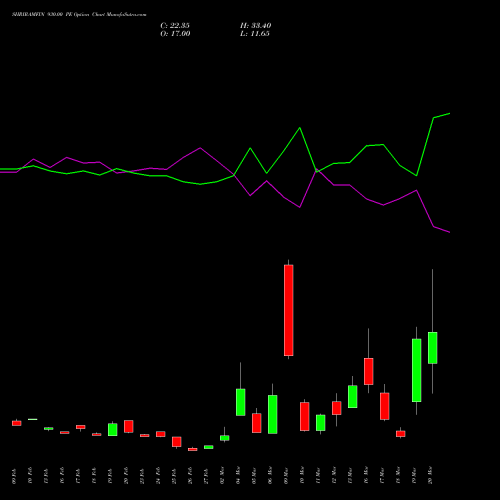Click the 02 Mar date label
Viewport: 500px width, 500px height.
point(222,476)
